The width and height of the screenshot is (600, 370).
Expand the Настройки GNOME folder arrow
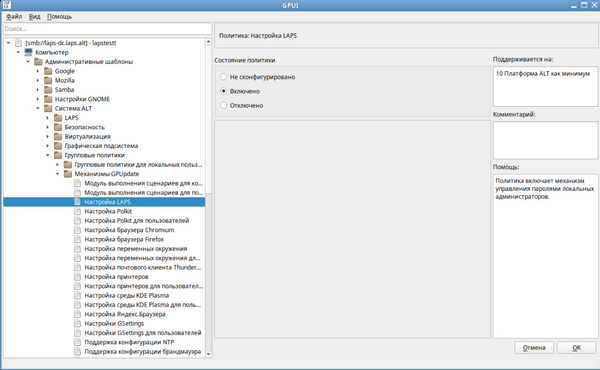click(38, 99)
